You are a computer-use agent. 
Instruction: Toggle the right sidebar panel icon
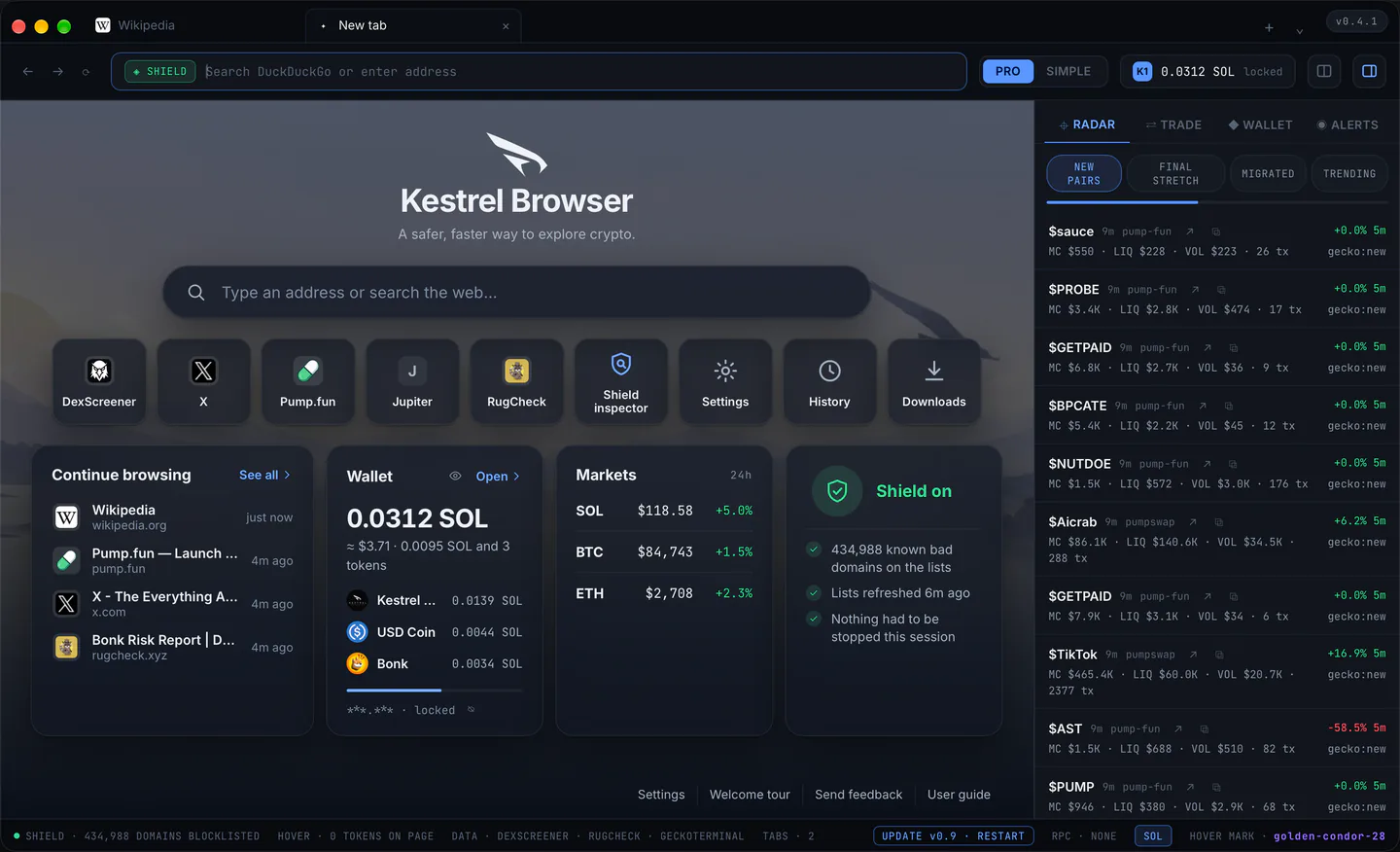coord(1369,71)
